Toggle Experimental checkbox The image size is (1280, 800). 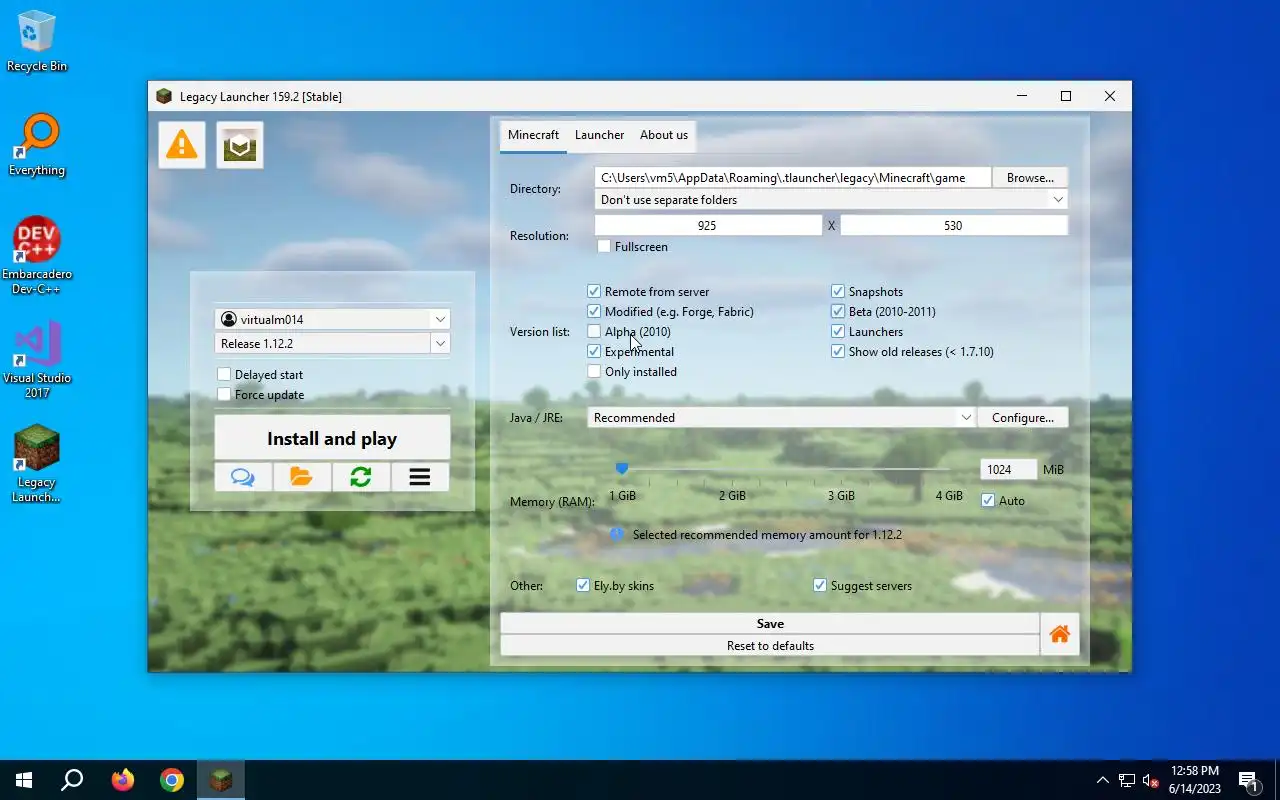[594, 351]
